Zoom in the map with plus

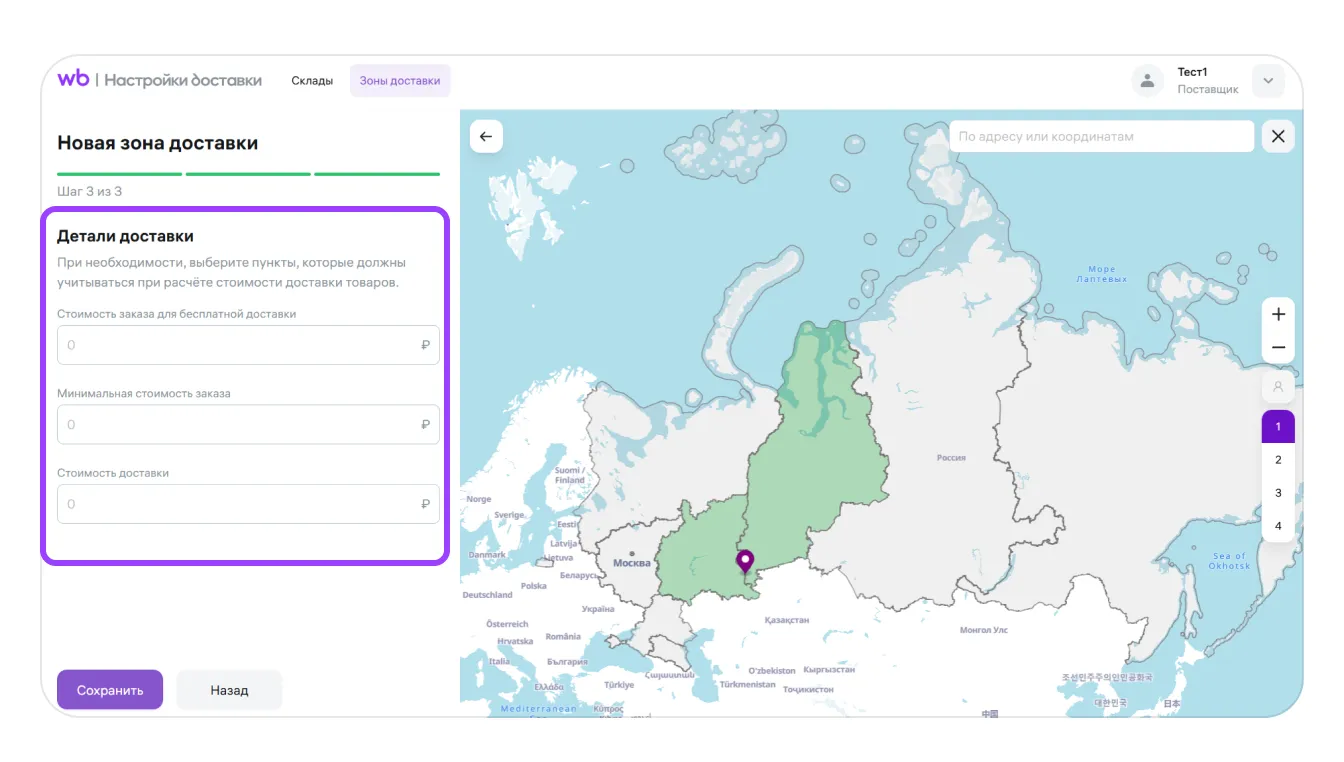(x=1278, y=314)
